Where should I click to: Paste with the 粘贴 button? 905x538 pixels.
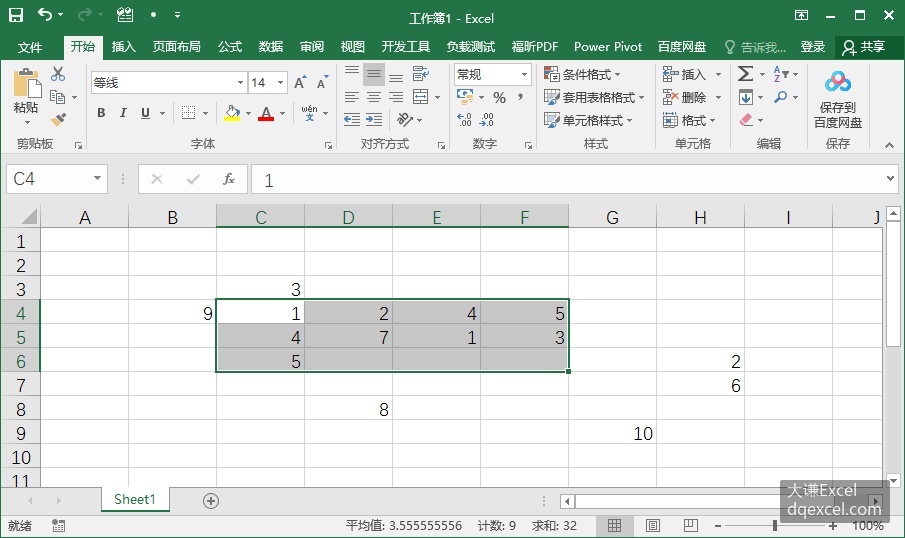(26, 97)
